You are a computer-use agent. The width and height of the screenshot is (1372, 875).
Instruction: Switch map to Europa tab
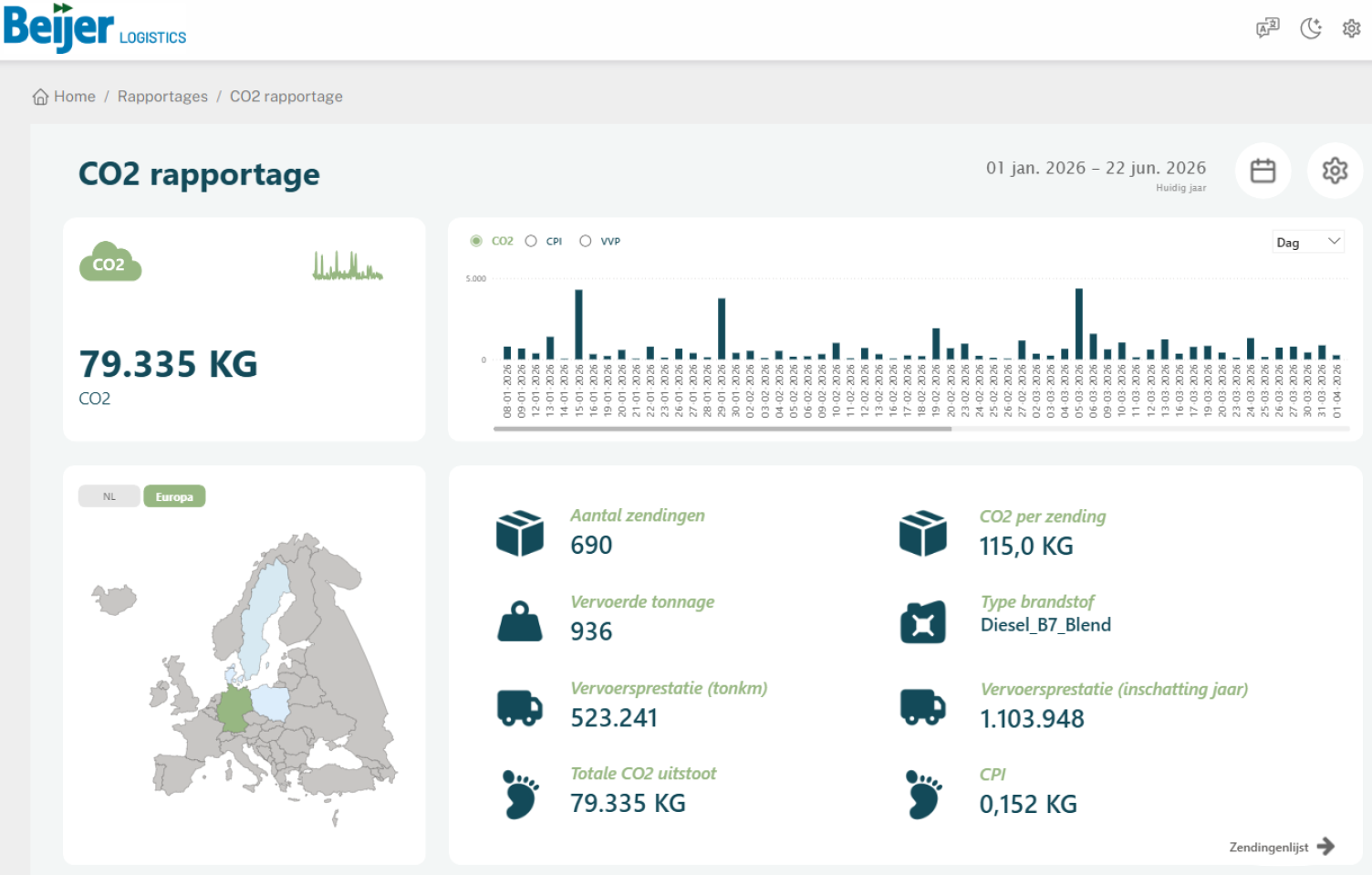[174, 496]
